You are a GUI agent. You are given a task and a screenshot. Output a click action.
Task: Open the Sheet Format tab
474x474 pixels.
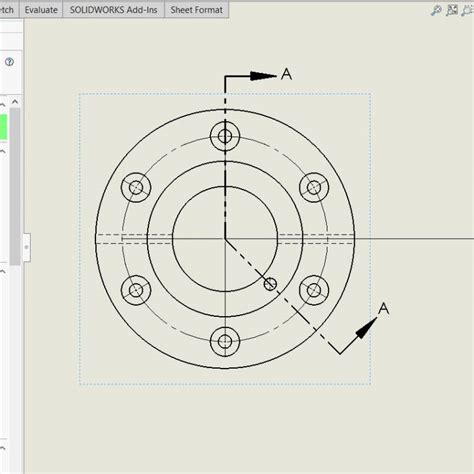coord(196,10)
